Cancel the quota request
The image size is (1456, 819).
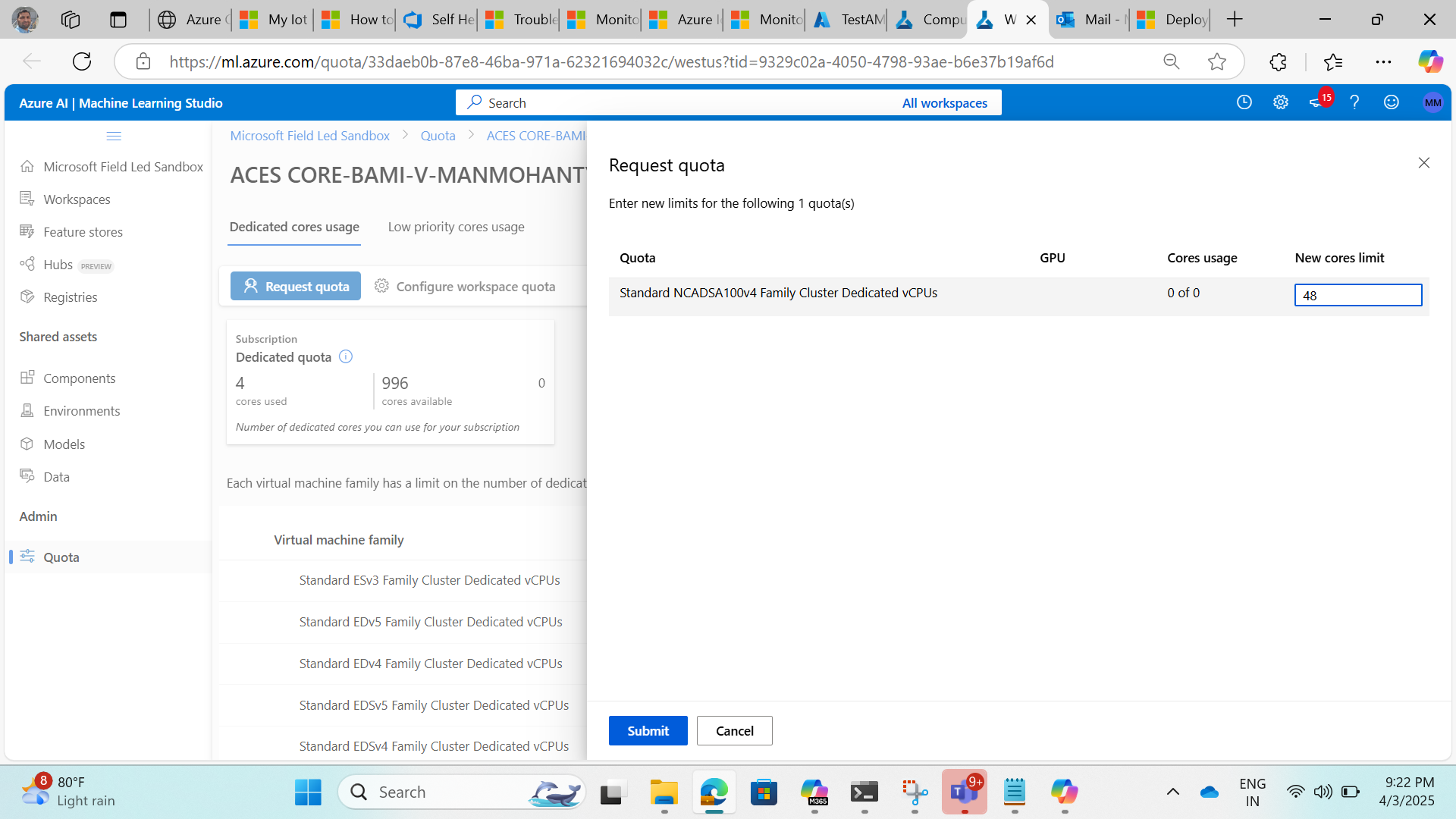point(734,730)
